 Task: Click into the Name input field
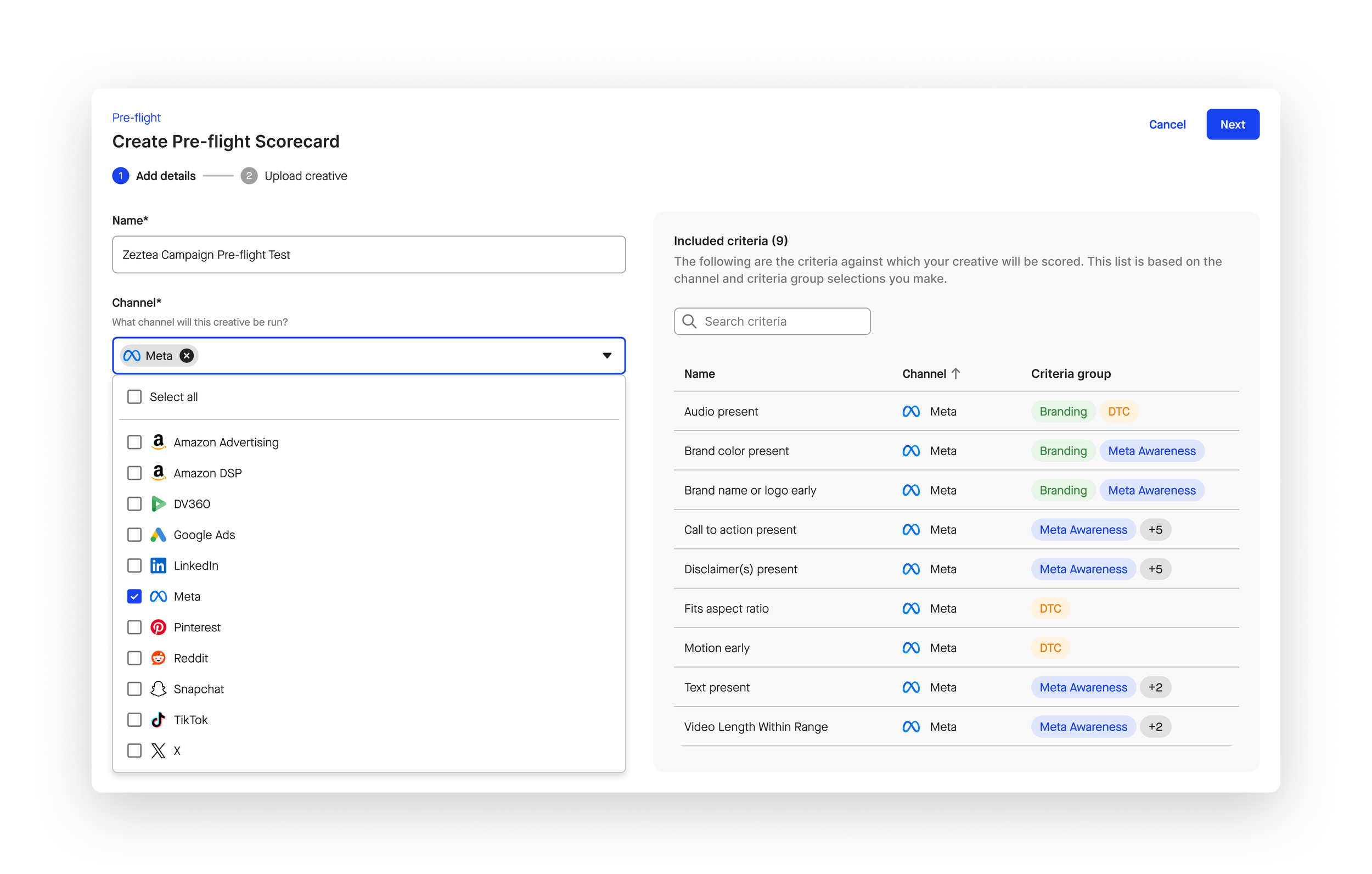[x=369, y=255]
